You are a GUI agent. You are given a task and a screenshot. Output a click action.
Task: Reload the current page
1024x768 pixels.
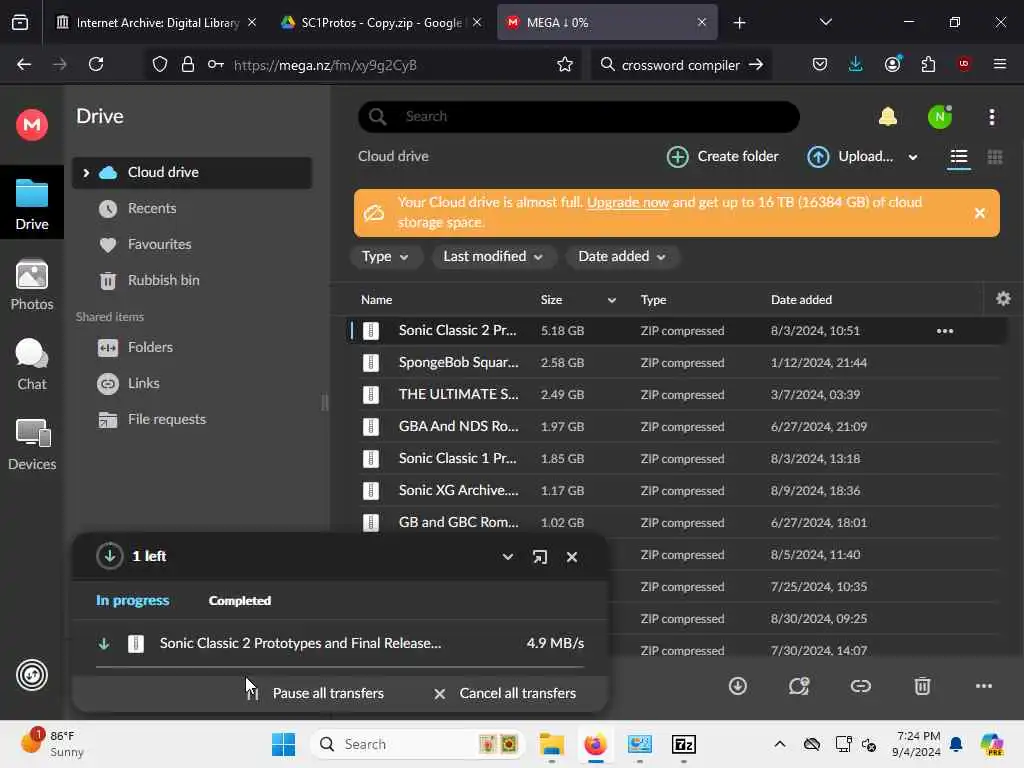coord(96,64)
